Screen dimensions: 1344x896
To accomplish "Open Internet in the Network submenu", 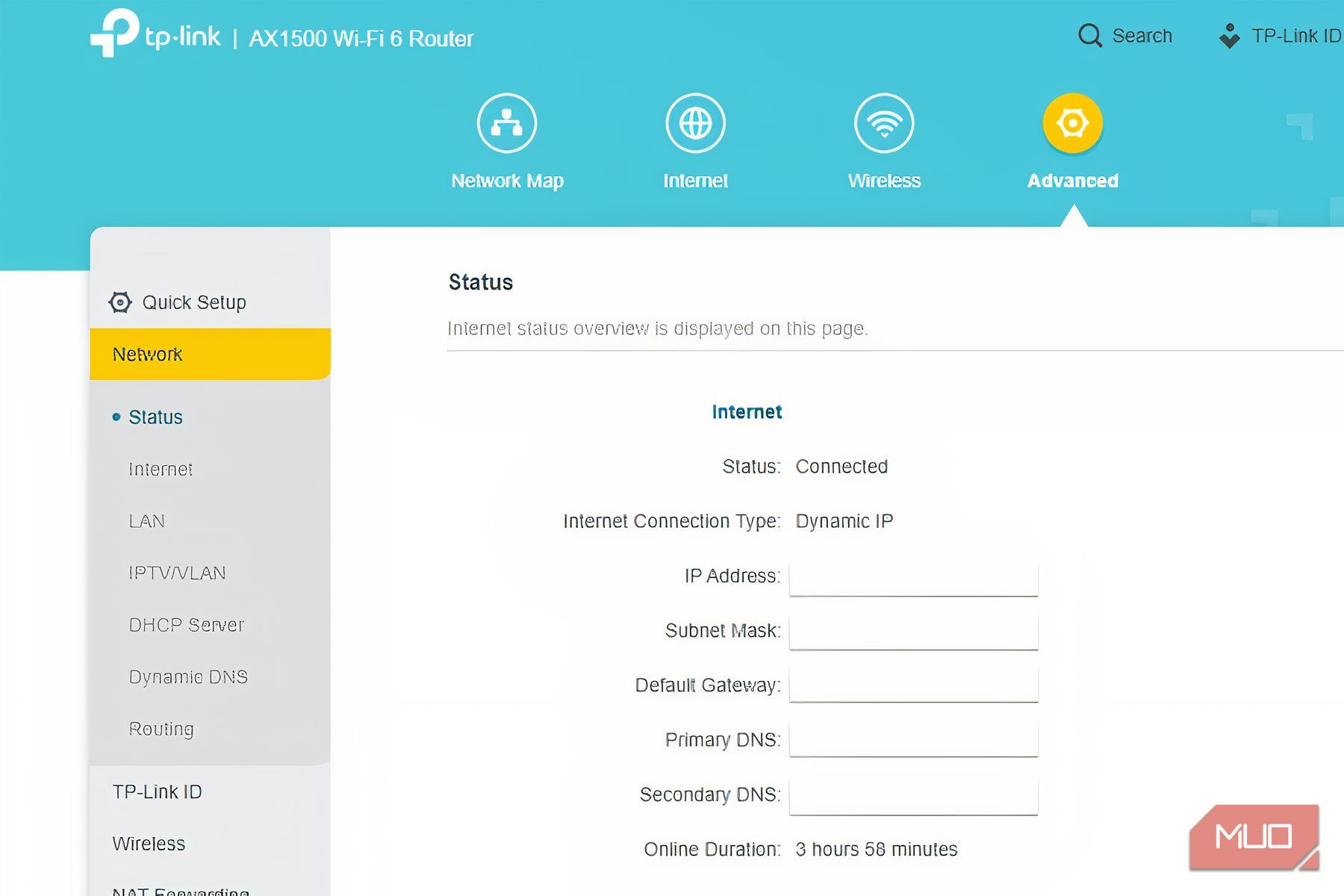I will [x=161, y=469].
